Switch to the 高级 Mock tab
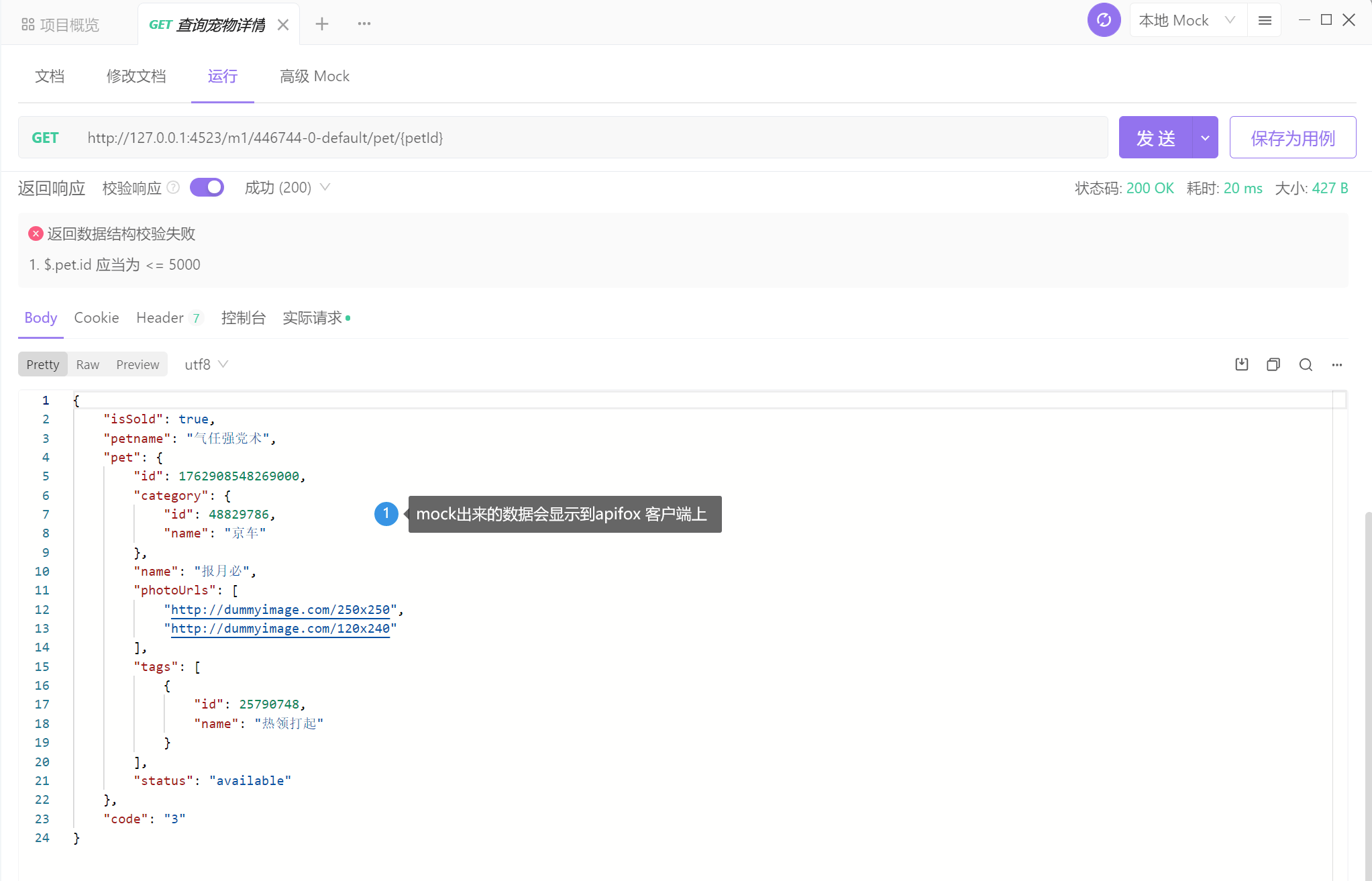This screenshot has width=1372, height=881. pos(314,76)
